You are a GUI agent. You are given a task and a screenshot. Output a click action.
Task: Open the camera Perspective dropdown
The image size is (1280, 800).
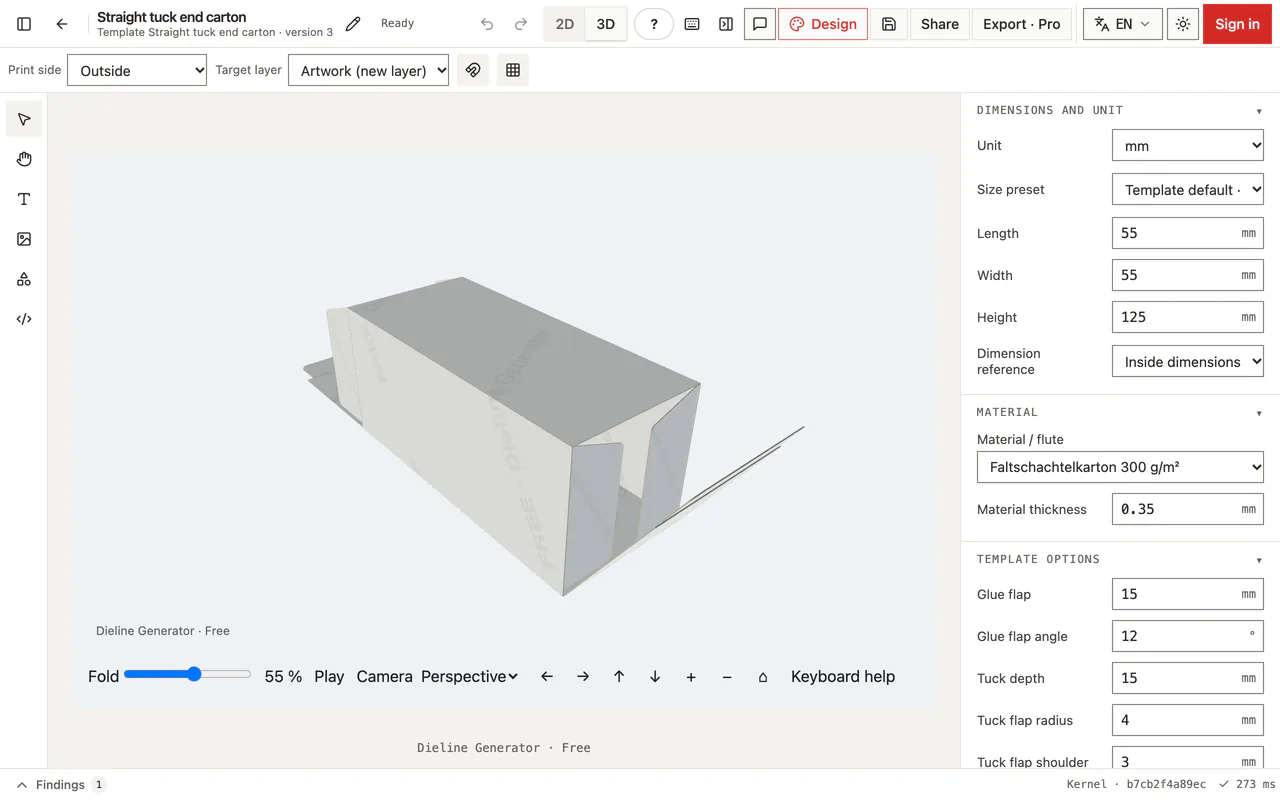point(470,676)
